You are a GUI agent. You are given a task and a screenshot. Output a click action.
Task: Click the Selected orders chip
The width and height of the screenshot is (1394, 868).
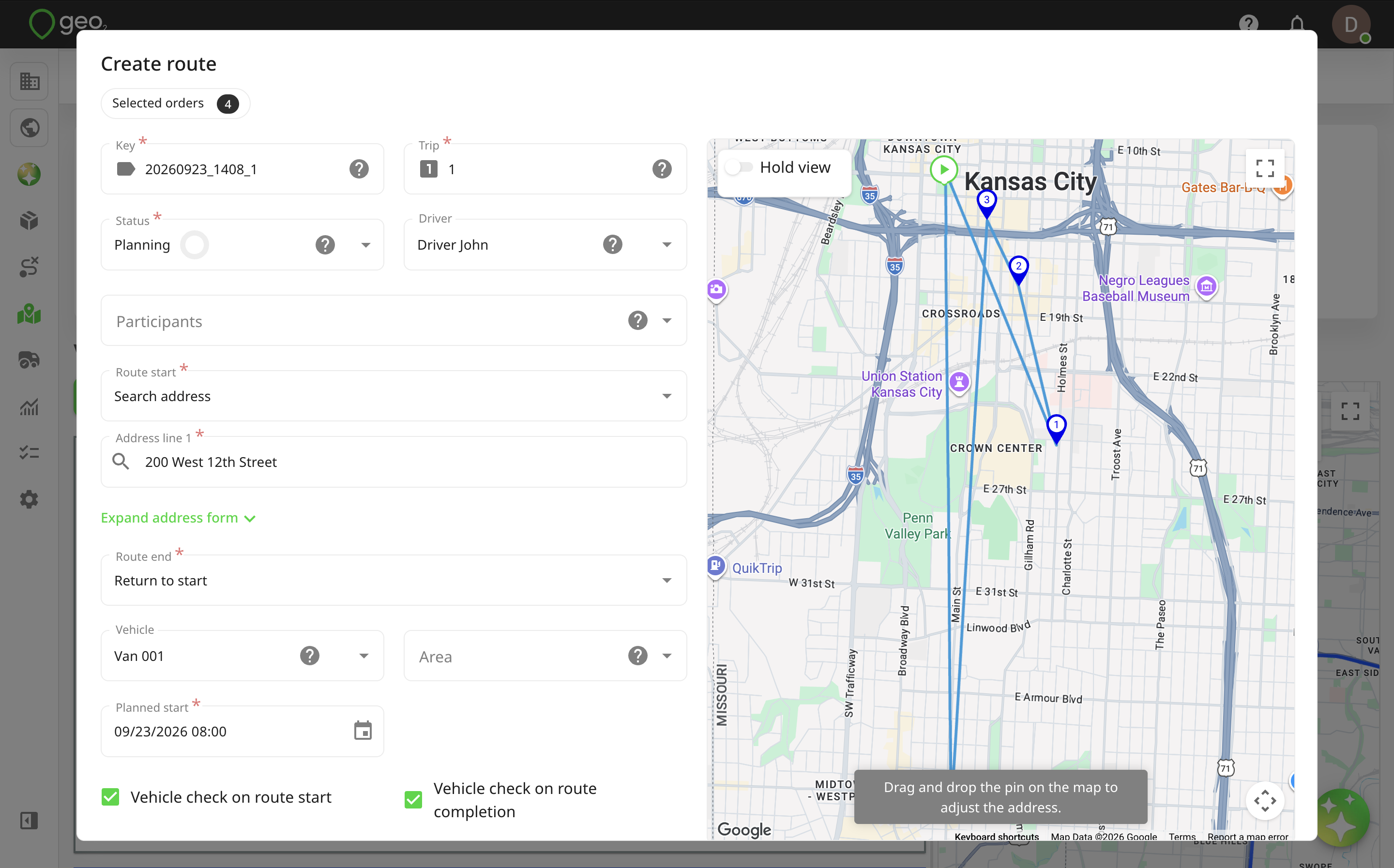[175, 104]
